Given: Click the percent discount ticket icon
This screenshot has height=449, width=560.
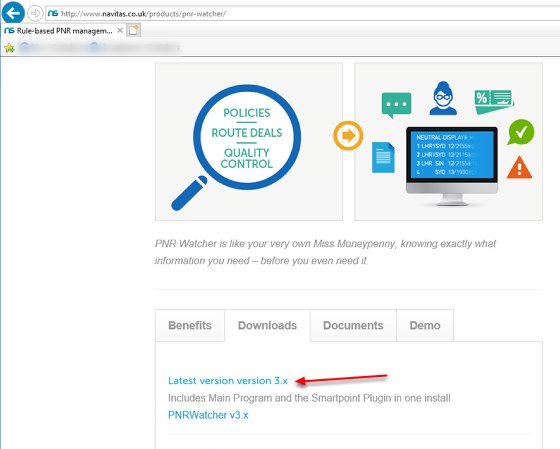Looking at the screenshot, I should point(494,102).
